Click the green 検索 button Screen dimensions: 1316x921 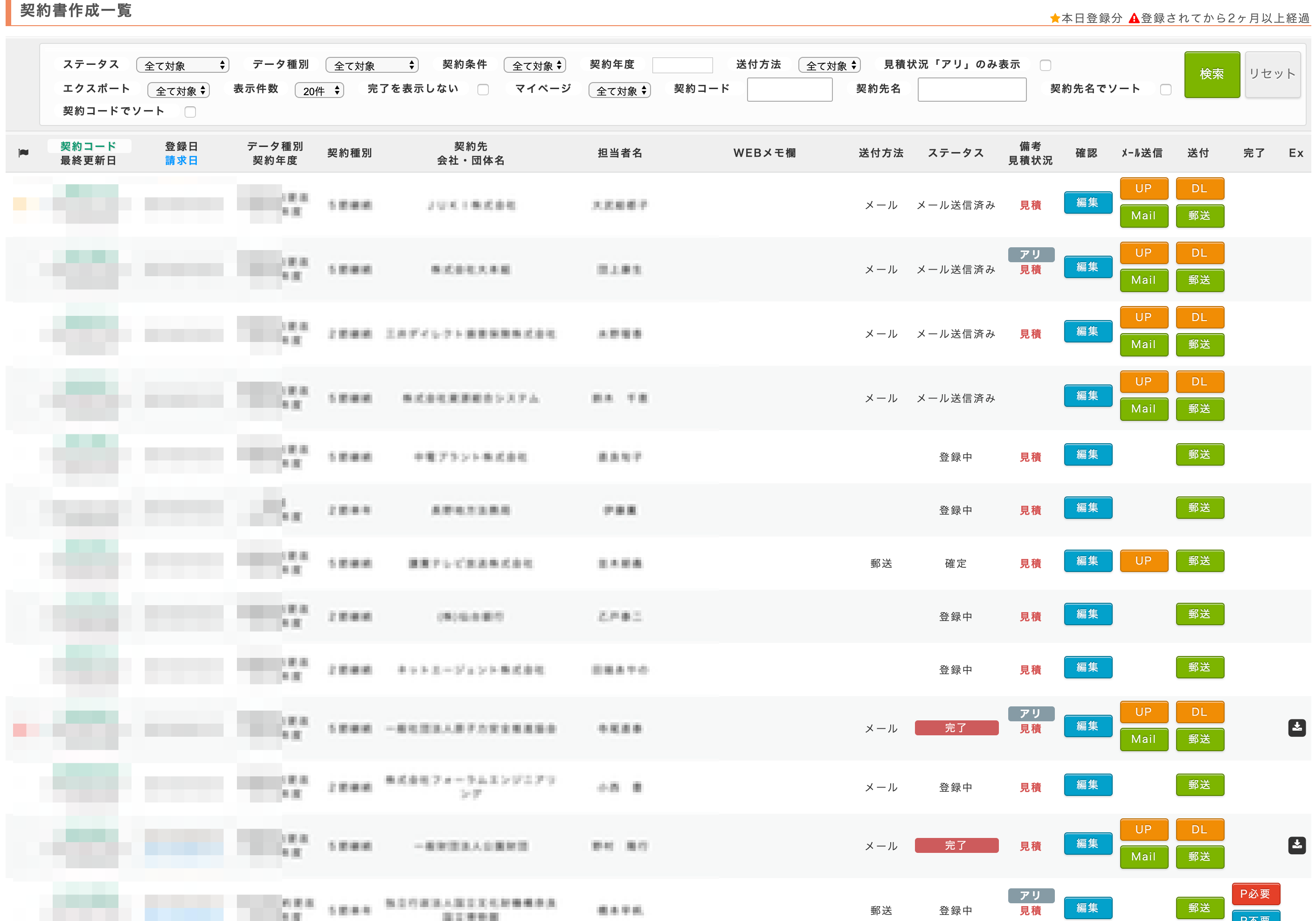tap(1212, 75)
